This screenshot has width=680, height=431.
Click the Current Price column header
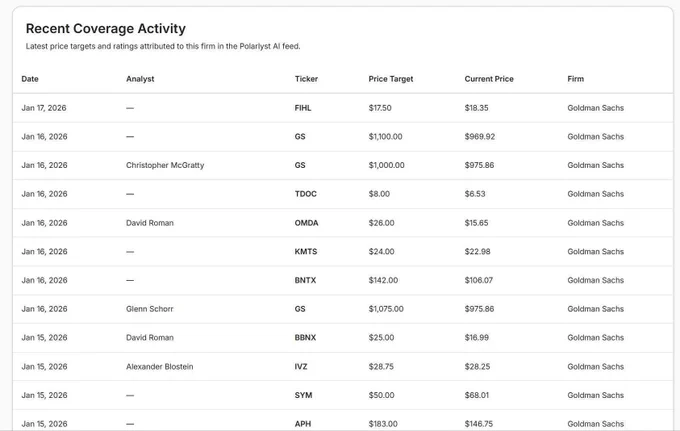(489, 79)
